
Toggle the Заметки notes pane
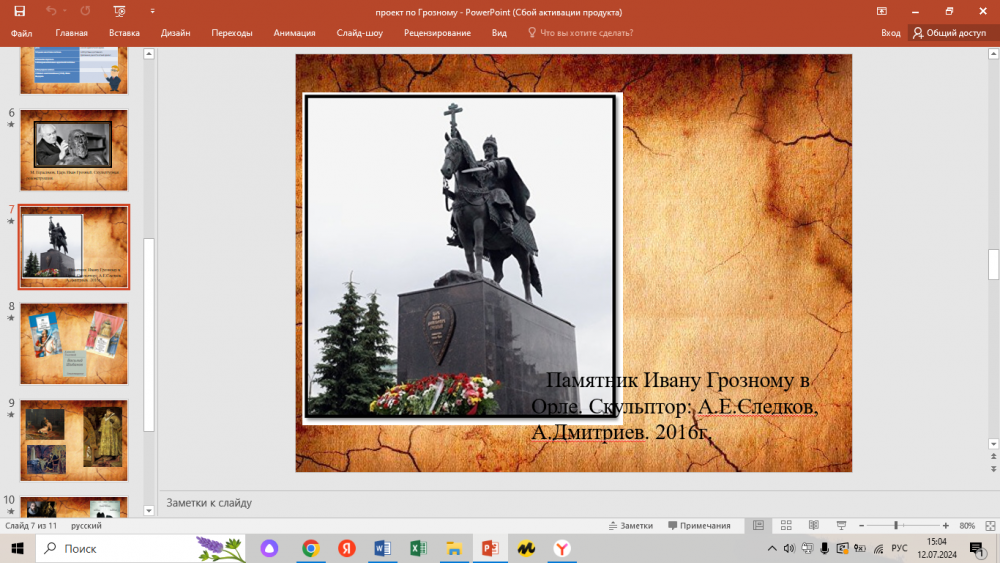pyautogui.click(x=630, y=525)
